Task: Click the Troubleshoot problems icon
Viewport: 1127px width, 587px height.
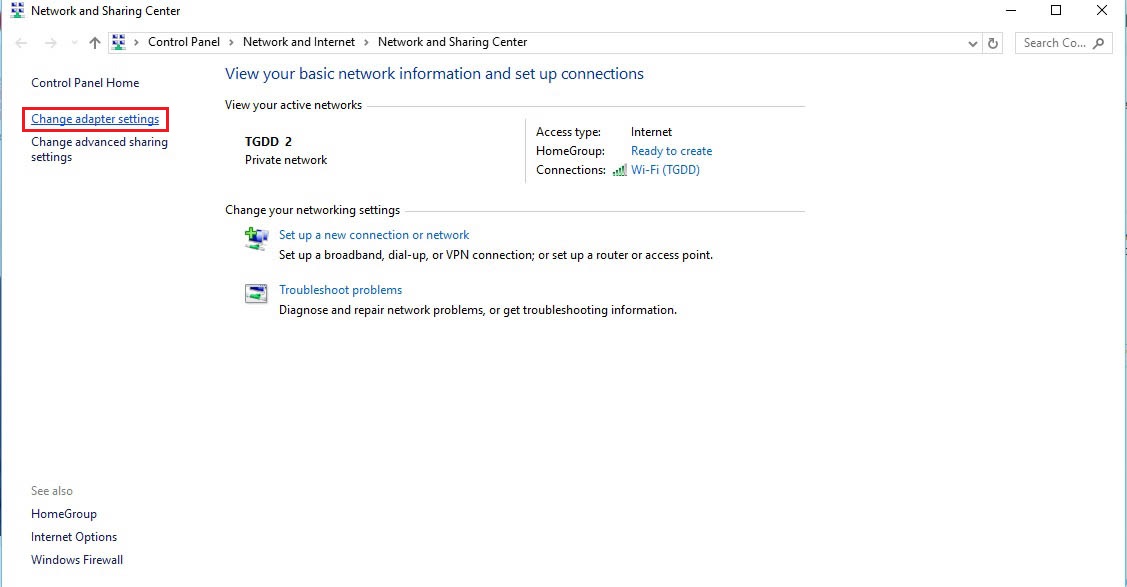Action: click(x=256, y=293)
